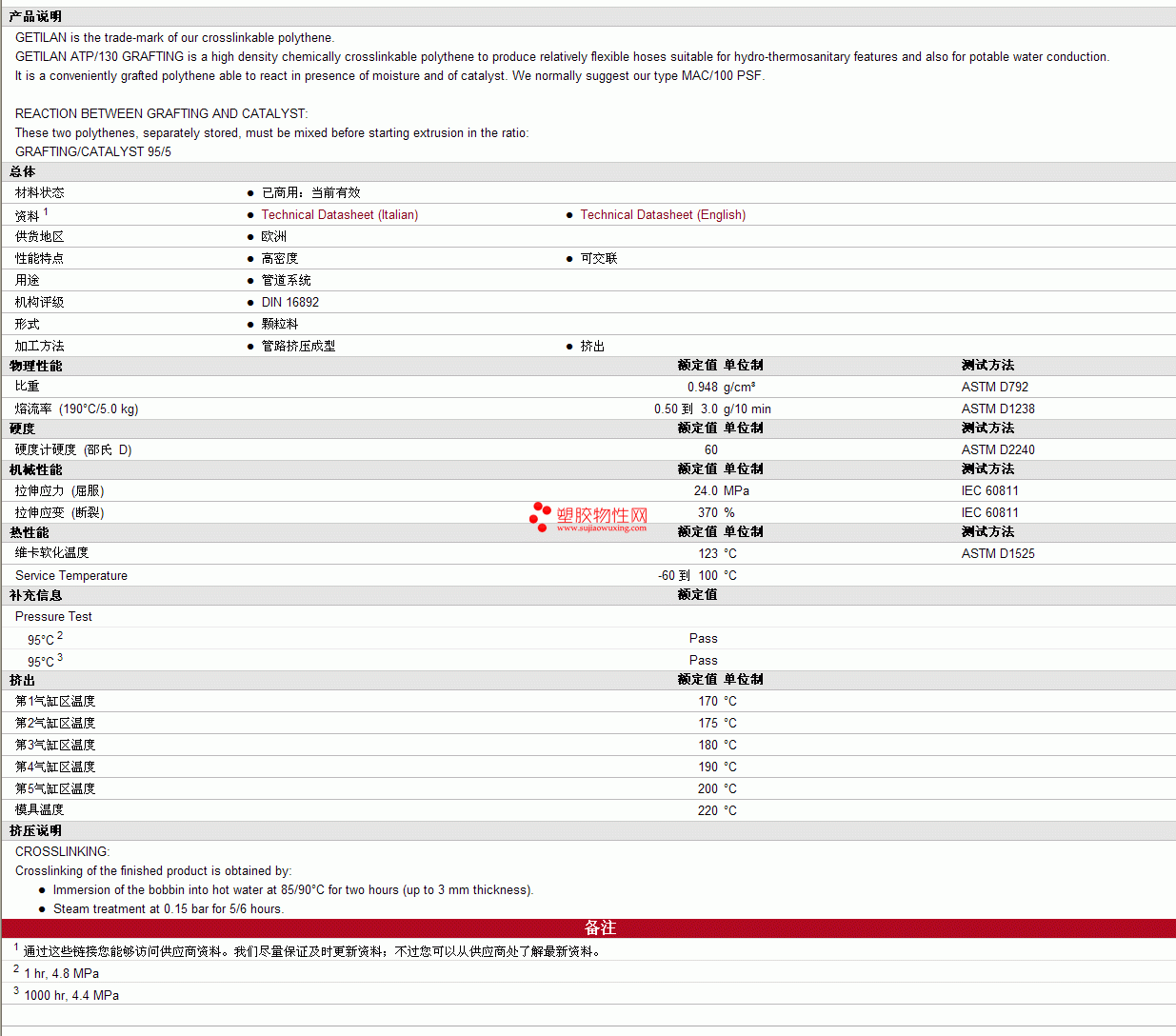Viewport: 1176px width, 1036px height.
Task: Click the 硬度计硬度 (邵氏 D) label
Action: tap(73, 449)
